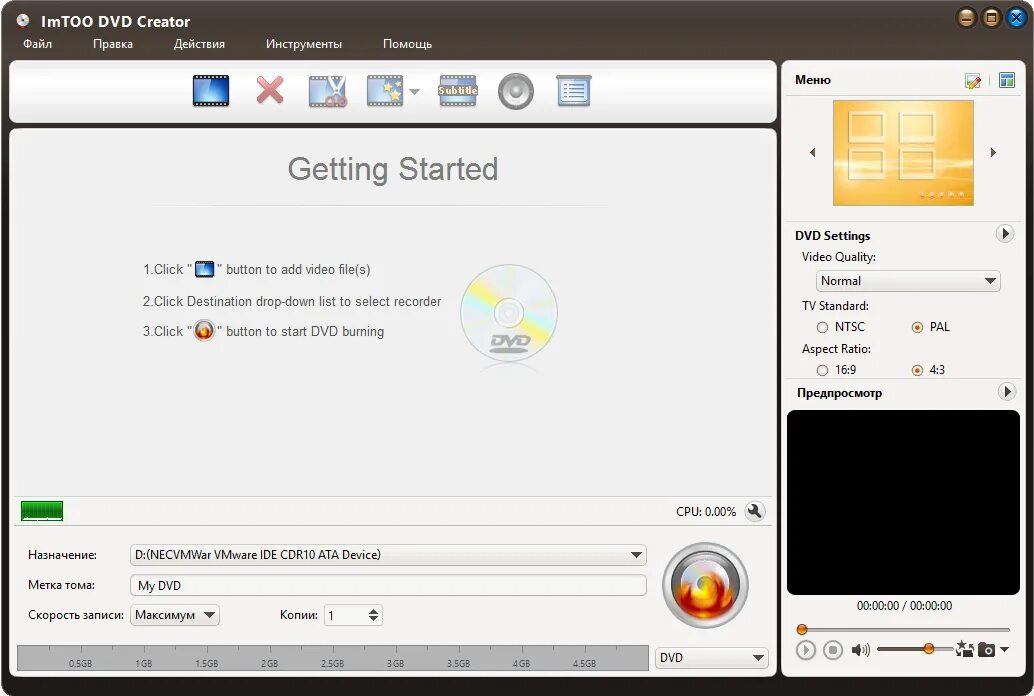Click the preview play button
The width and height of the screenshot is (1034, 696).
[x=805, y=650]
